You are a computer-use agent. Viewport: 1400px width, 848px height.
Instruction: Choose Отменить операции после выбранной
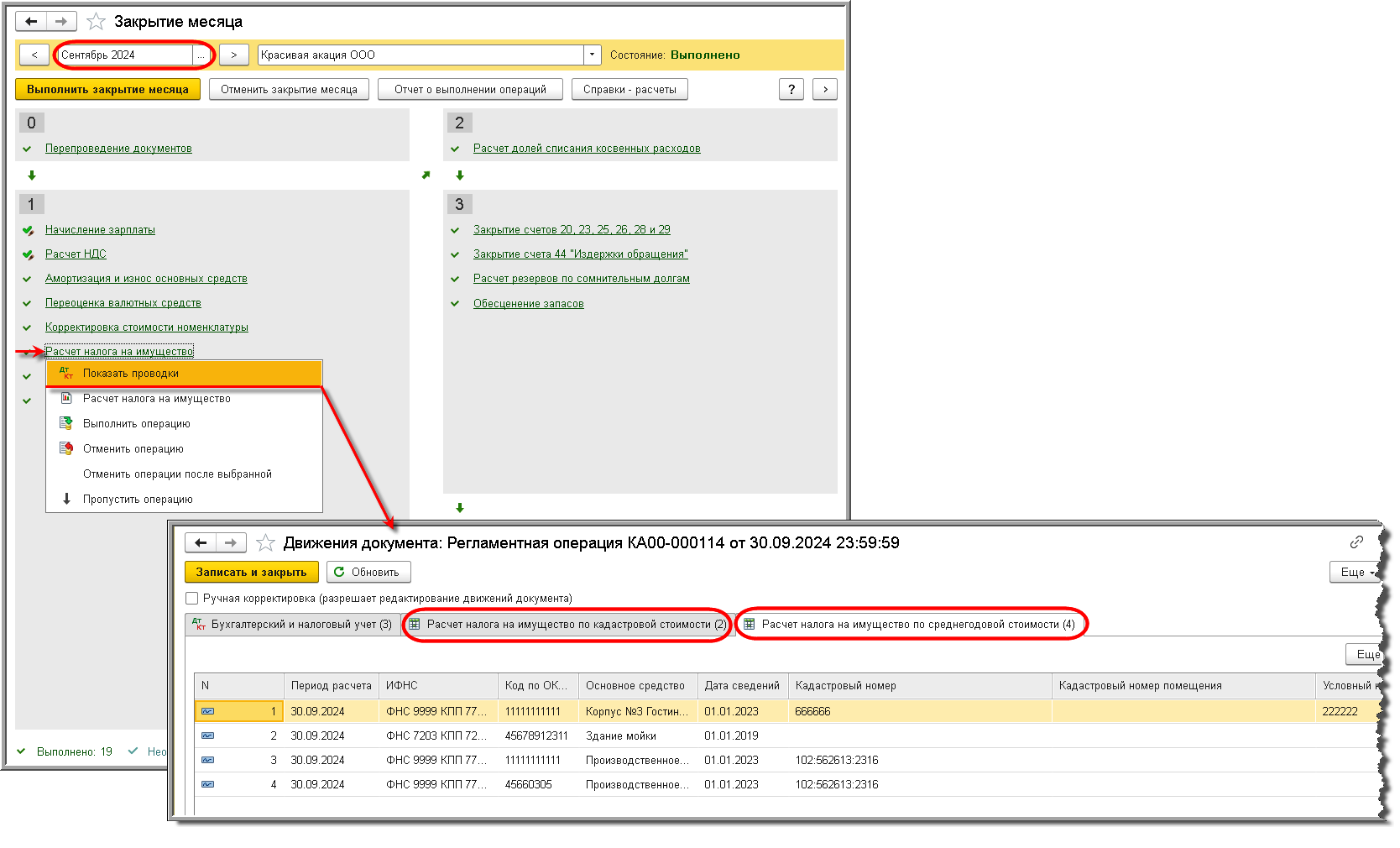click(x=184, y=474)
